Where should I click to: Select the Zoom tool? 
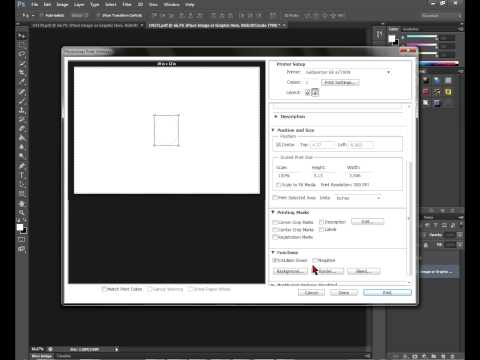point(22,212)
